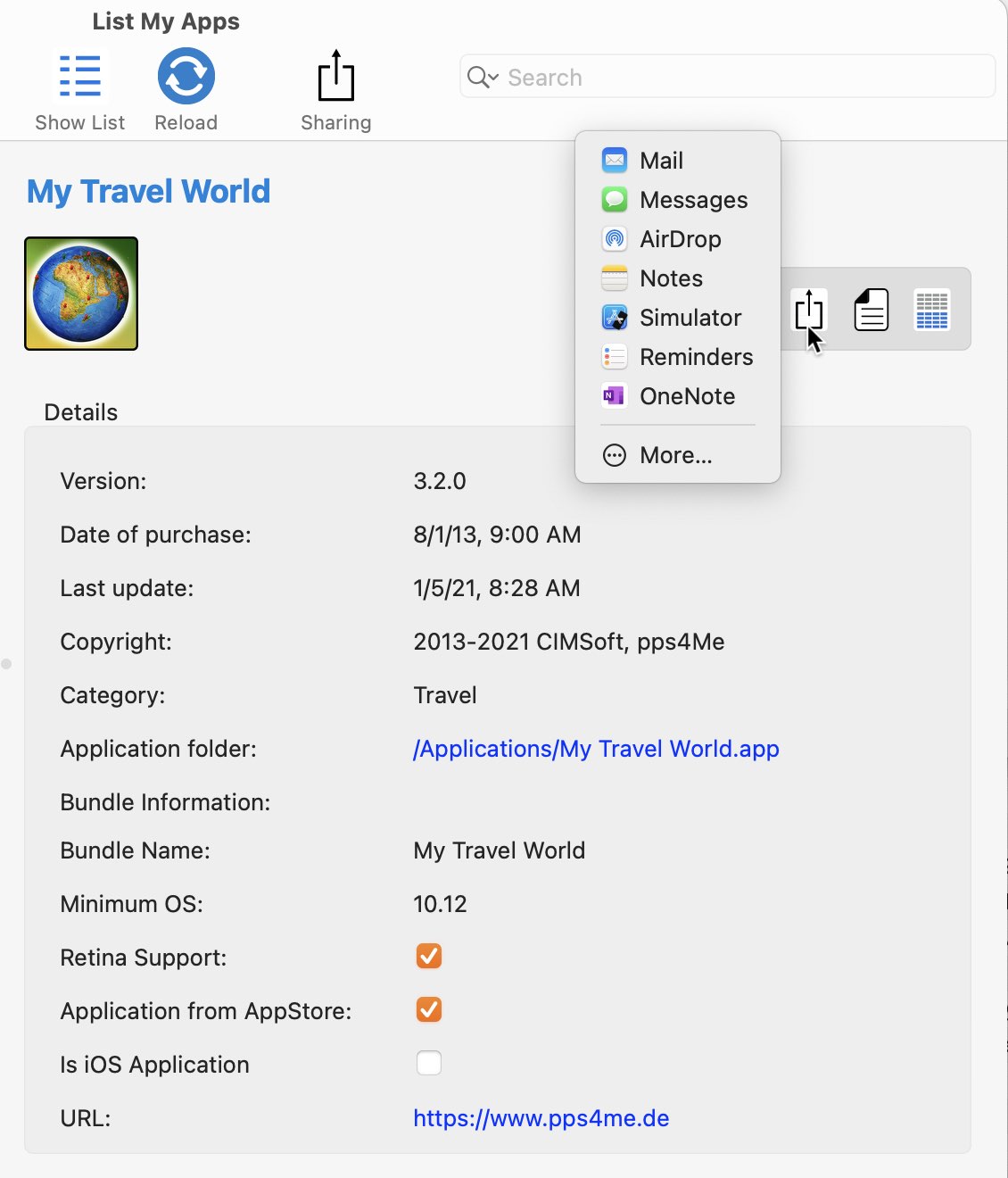Click the Reminders app icon
This screenshot has width=1008, height=1178.
[615, 357]
